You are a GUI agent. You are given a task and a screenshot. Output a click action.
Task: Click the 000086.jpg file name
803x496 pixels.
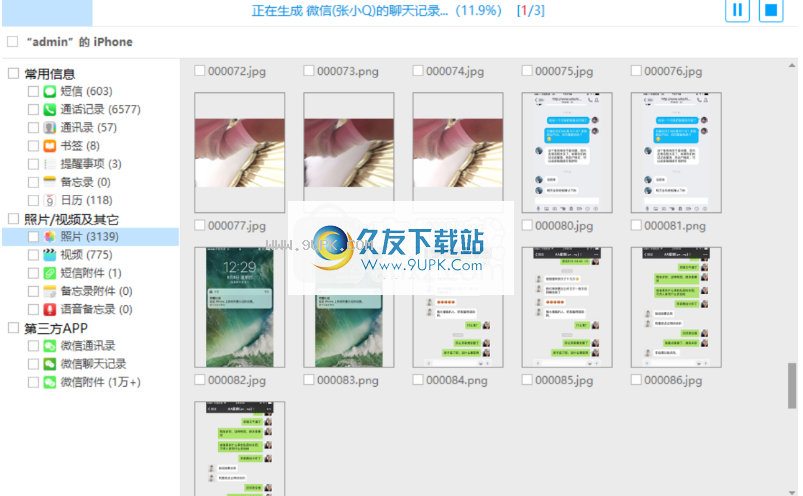[673, 380]
